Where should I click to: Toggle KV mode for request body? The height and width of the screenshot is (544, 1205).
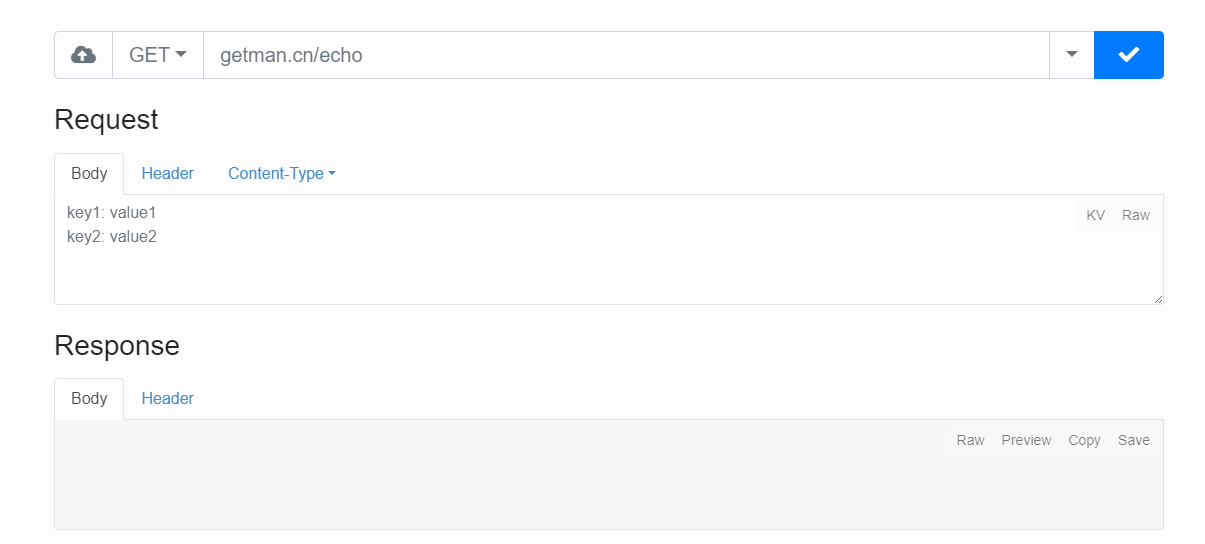1095,215
